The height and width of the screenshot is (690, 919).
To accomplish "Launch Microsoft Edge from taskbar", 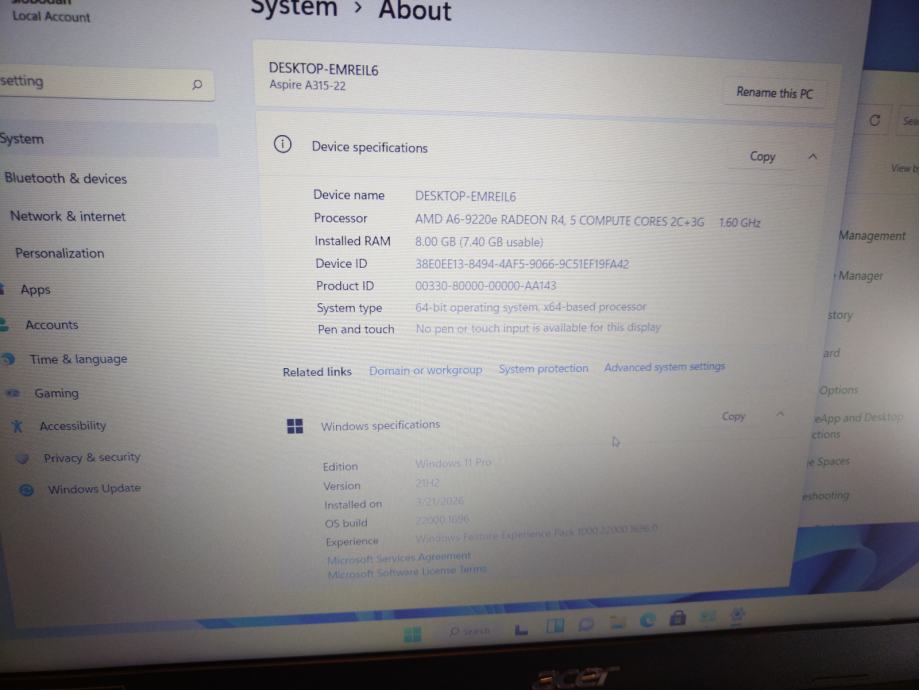I will coord(647,620).
